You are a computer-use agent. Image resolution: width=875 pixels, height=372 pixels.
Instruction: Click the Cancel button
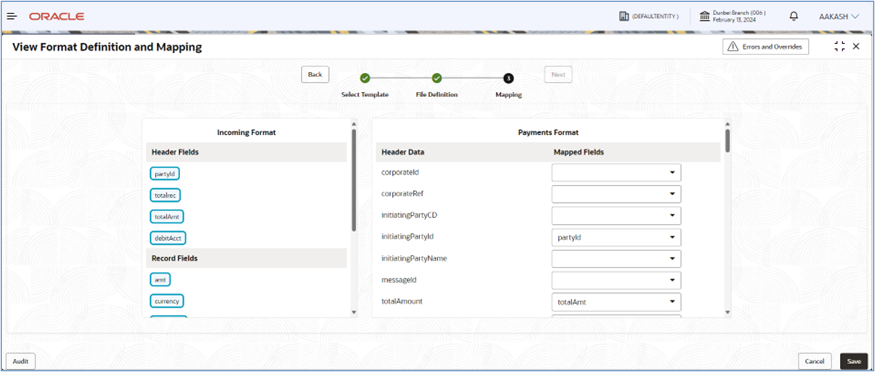pyautogui.click(x=815, y=361)
